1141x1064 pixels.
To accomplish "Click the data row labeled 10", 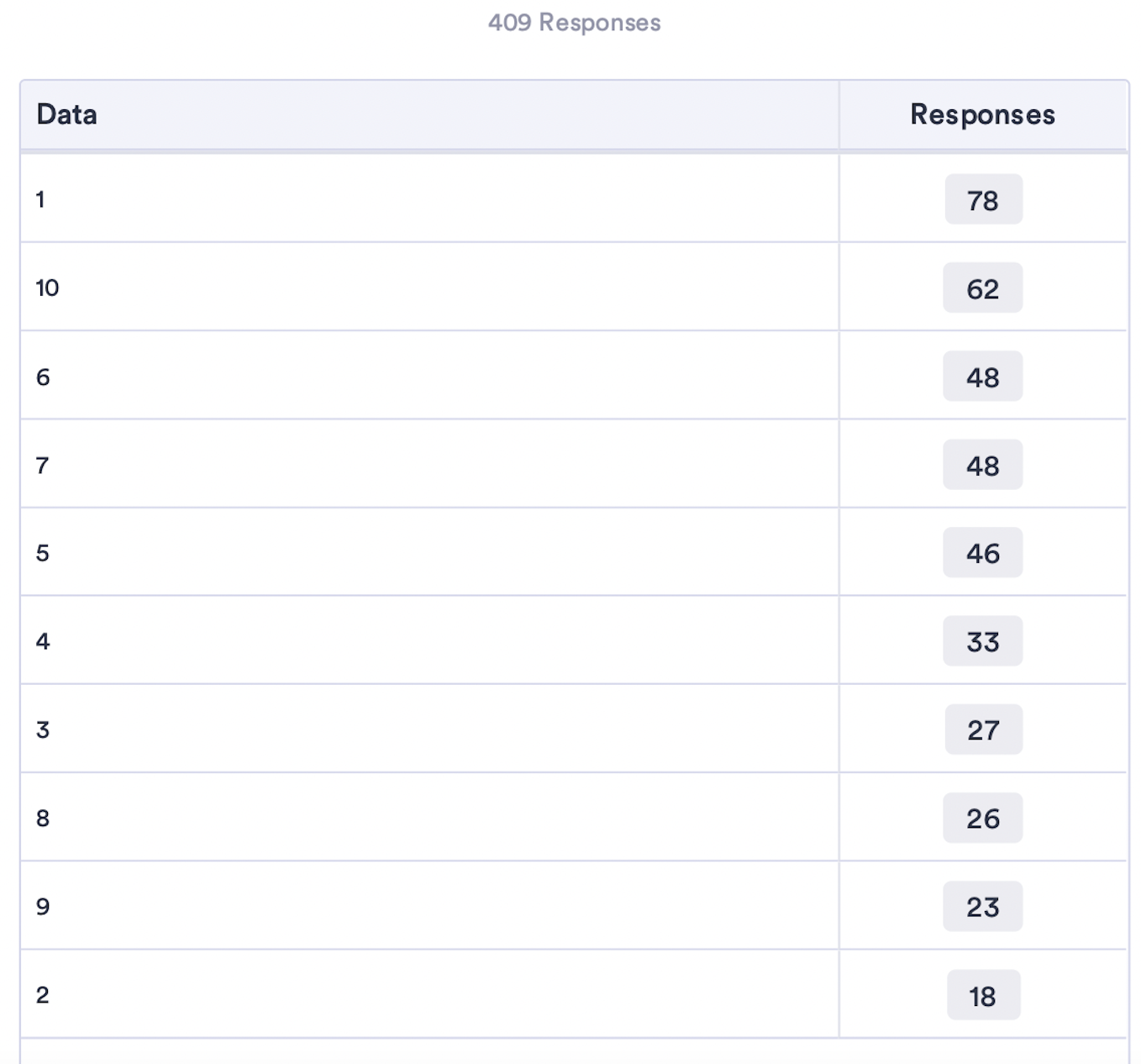I will pyautogui.click(x=574, y=287).
